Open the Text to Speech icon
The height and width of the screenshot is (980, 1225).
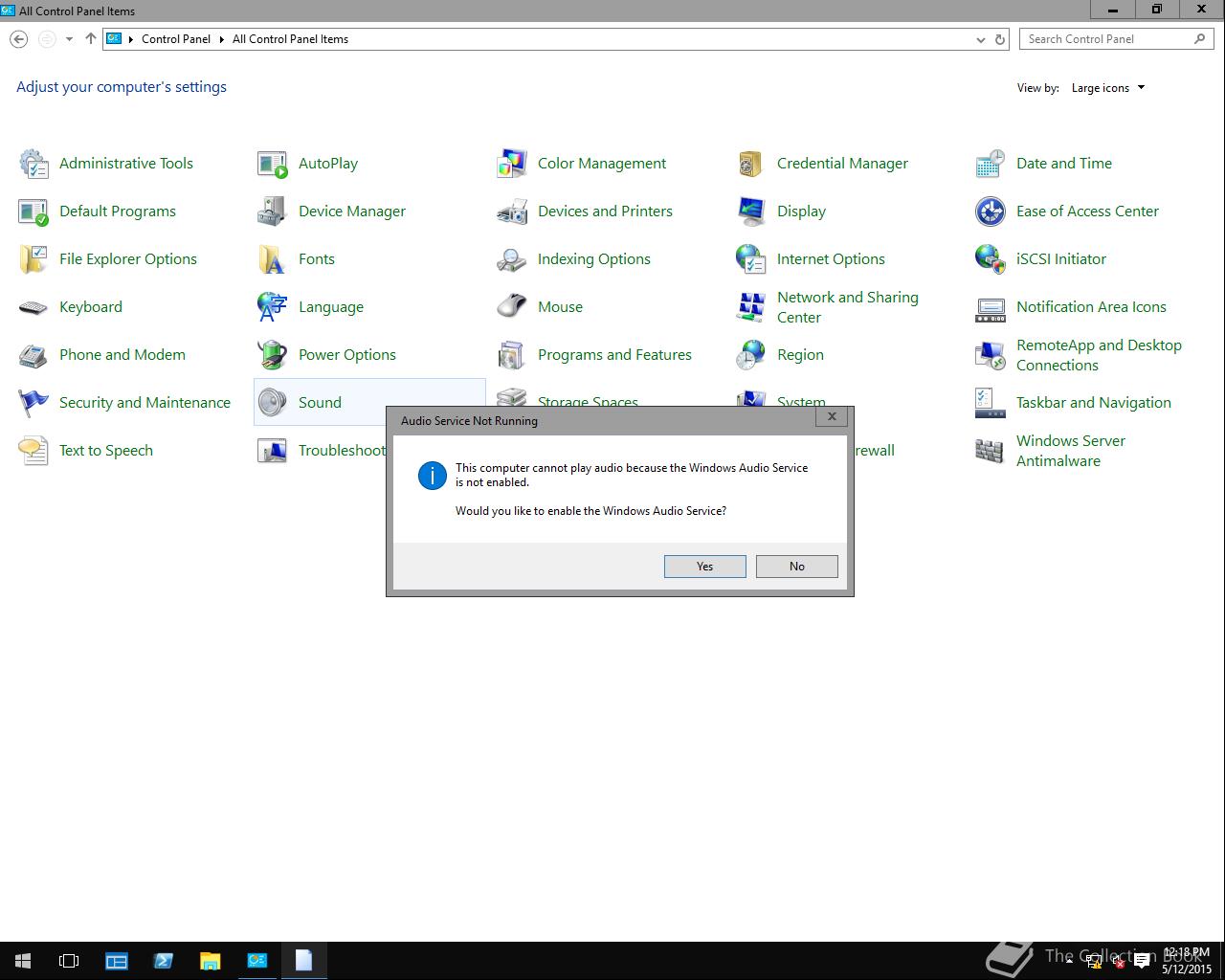click(33, 451)
